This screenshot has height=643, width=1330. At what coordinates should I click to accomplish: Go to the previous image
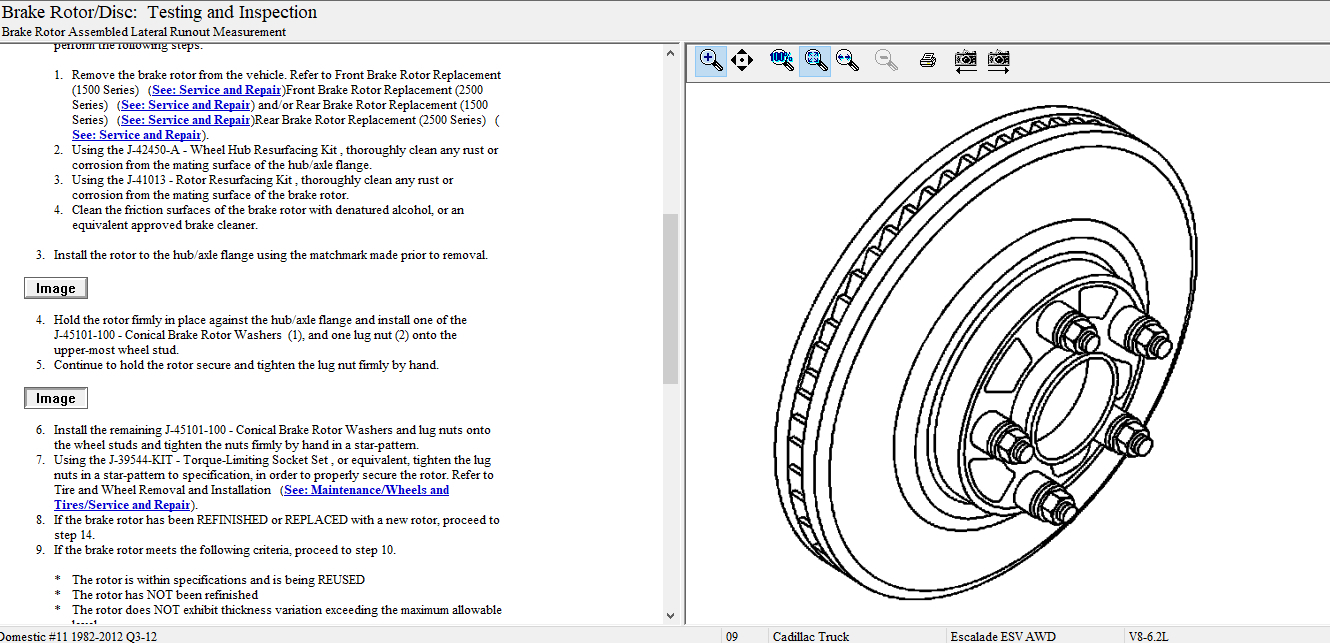[965, 60]
